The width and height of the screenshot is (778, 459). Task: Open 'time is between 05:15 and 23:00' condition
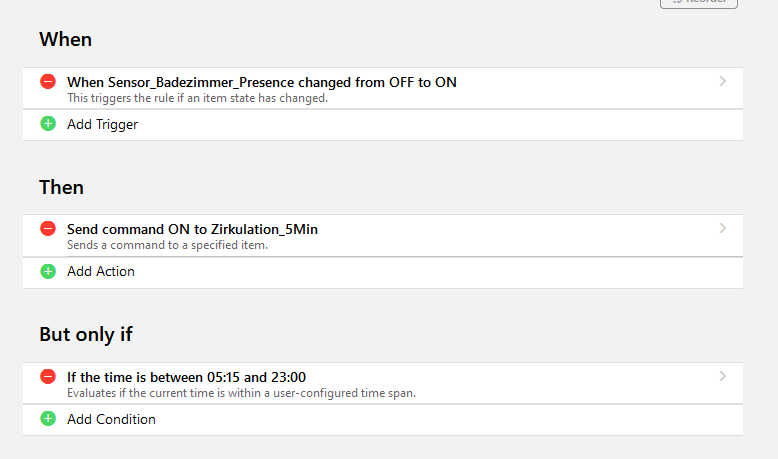[186, 377]
